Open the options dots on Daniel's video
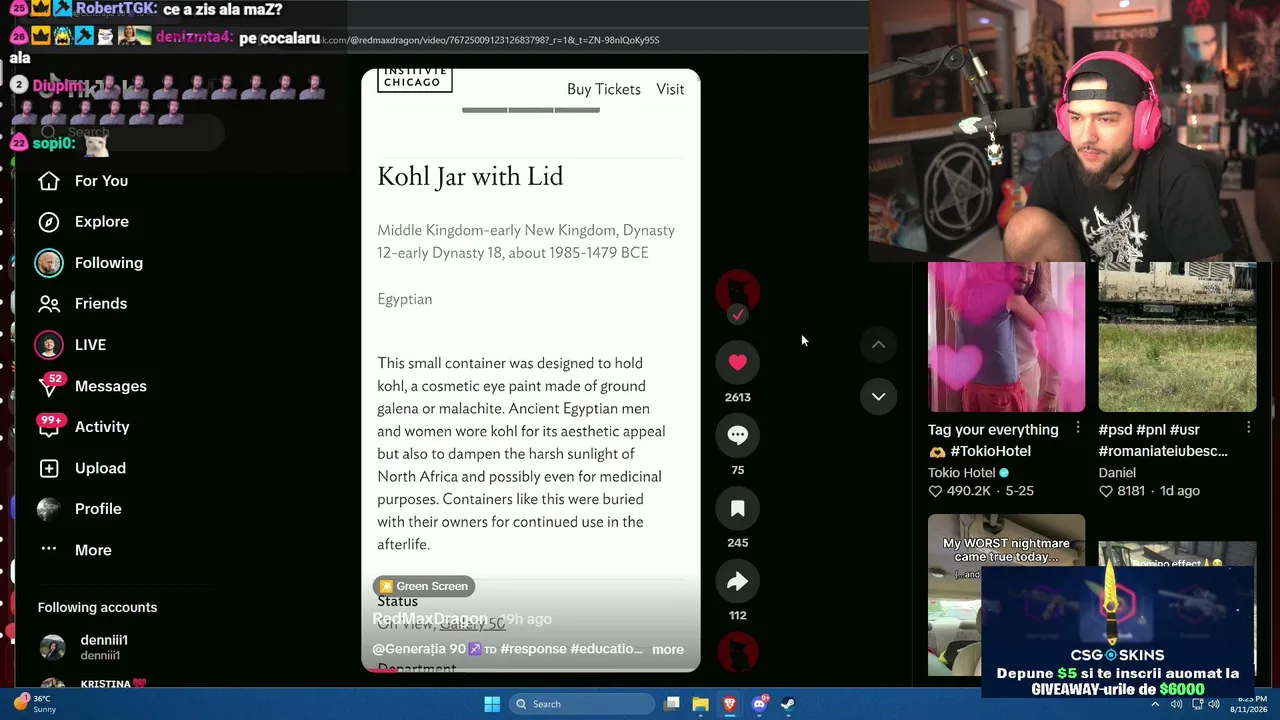This screenshot has width=1280, height=720. tap(1248, 428)
